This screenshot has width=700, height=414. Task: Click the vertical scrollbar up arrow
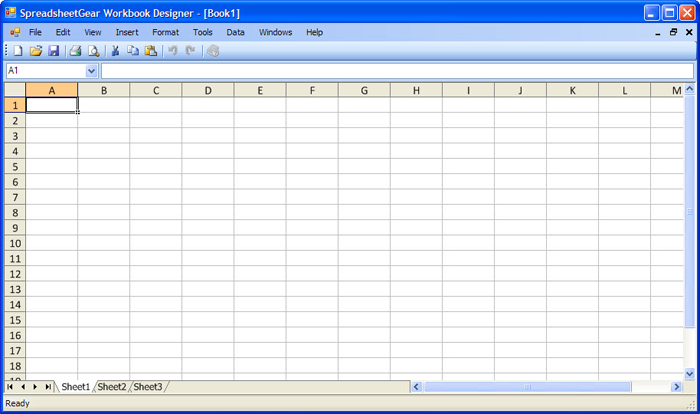click(x=690, y=89)
